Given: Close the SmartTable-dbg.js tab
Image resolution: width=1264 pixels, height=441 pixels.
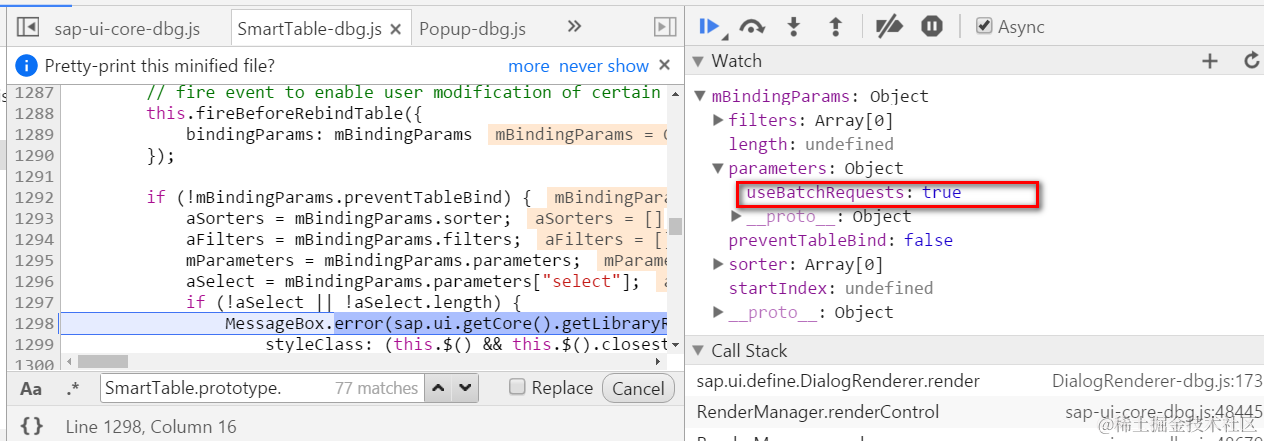Looking at the screenshot, I should coord(396,30).
